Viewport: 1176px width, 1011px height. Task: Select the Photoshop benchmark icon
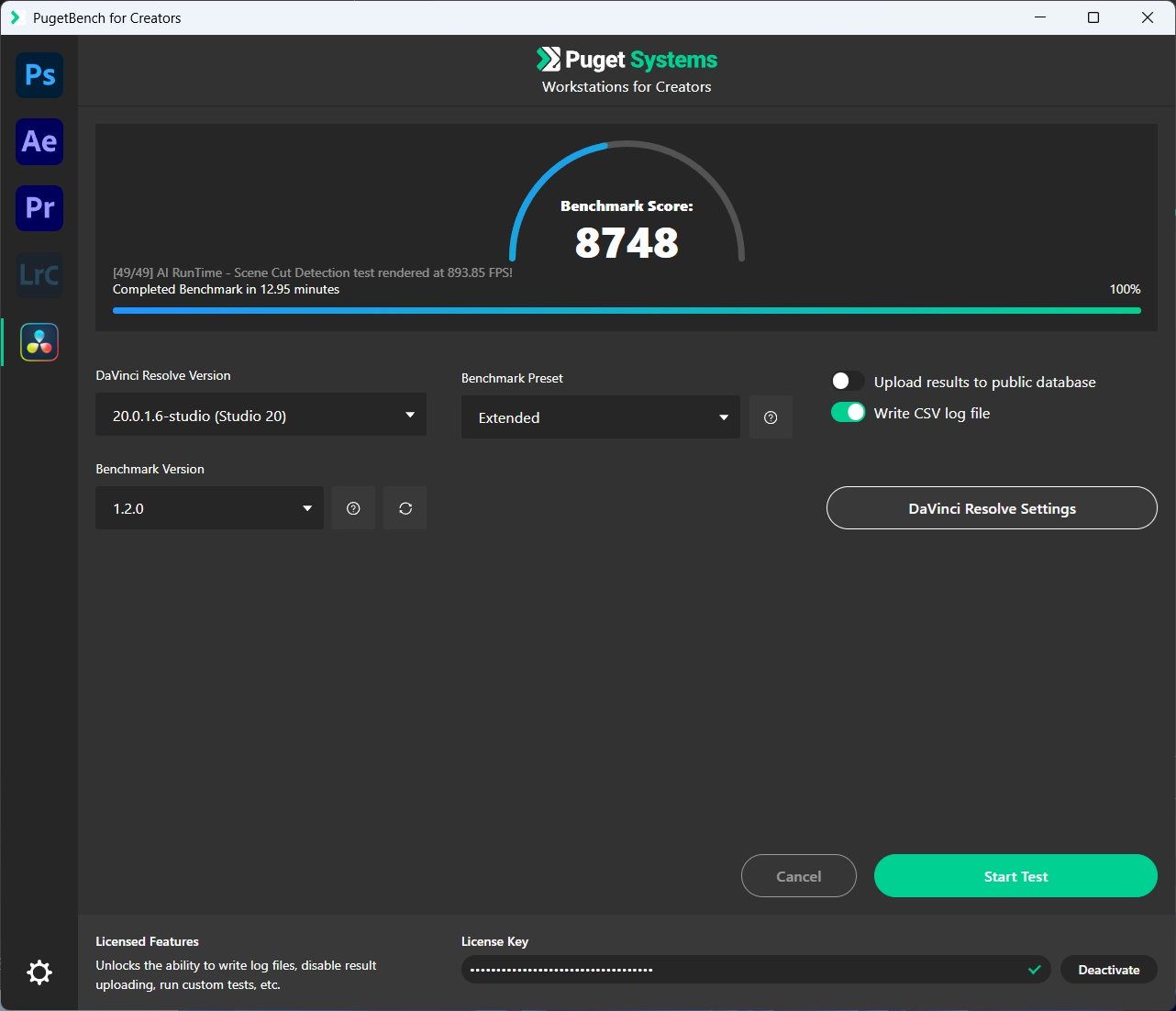click(39, 75)
